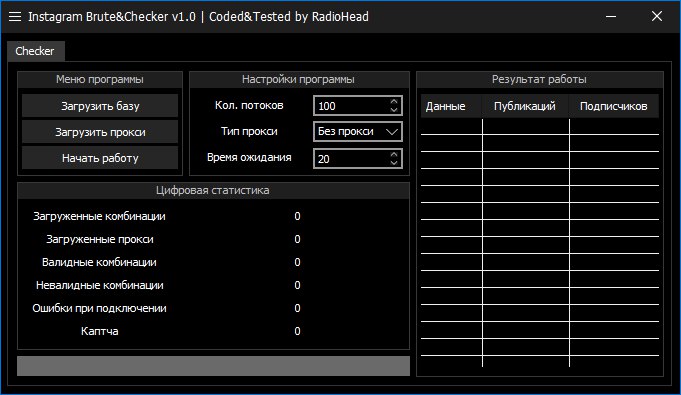681x395 pixels.
Task: Decrease Время ожидания with down arrow
Action: [x=393, y=163]
